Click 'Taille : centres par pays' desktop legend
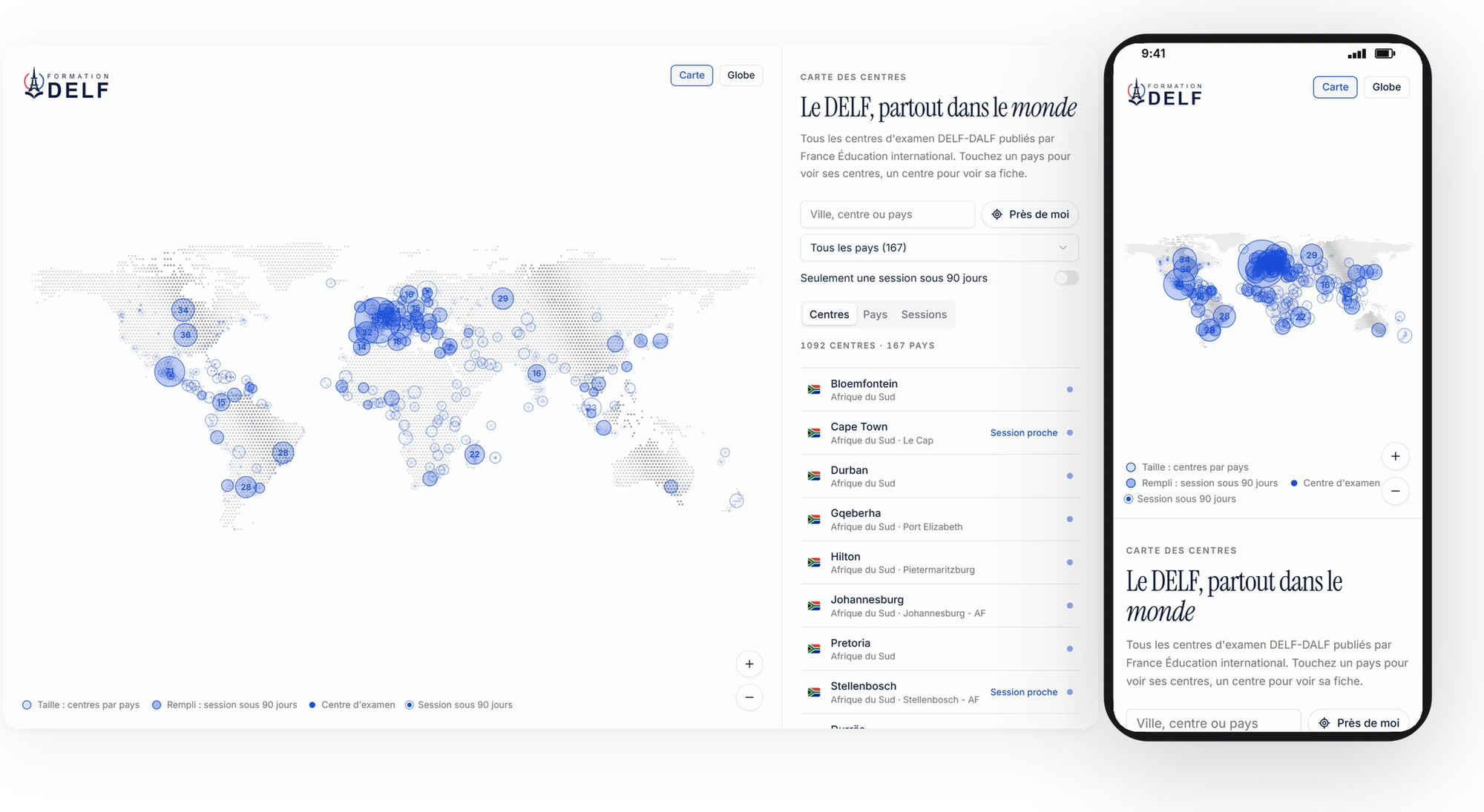 coord(81,704)
